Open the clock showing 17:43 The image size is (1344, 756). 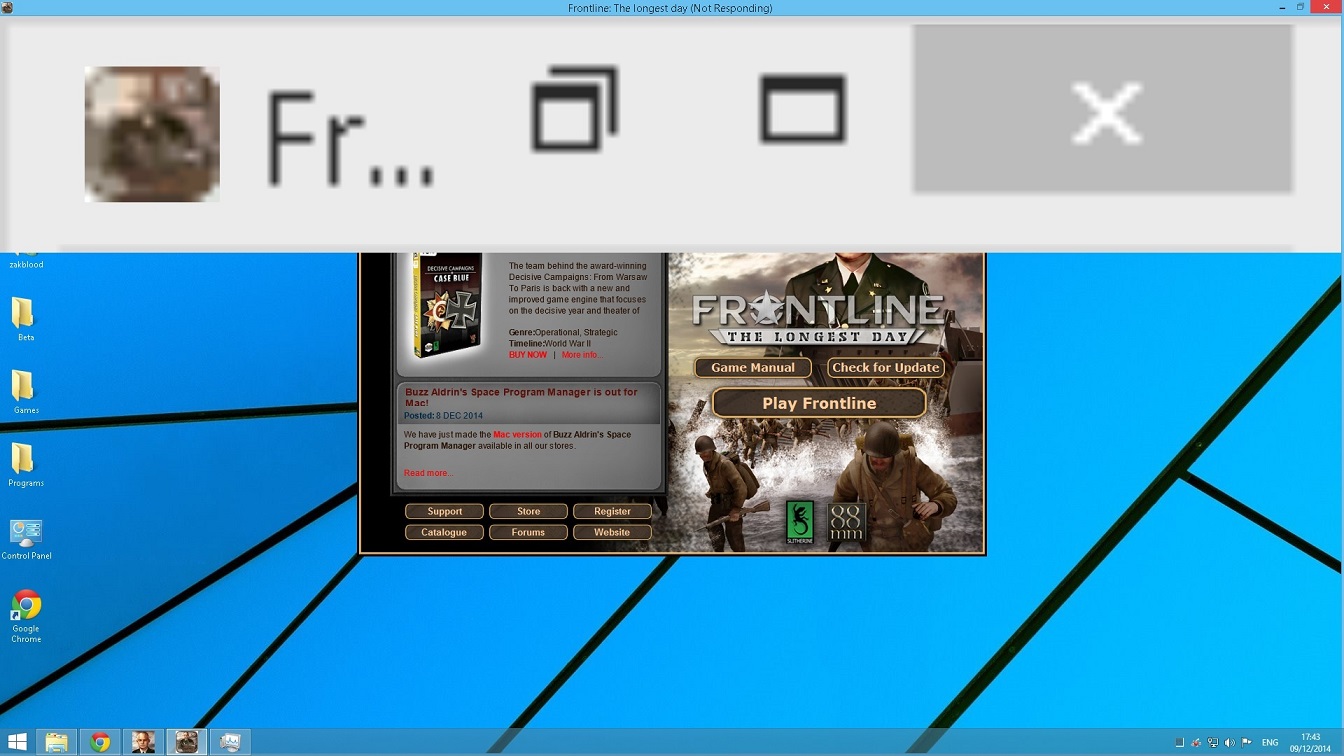click(1311, 742)
